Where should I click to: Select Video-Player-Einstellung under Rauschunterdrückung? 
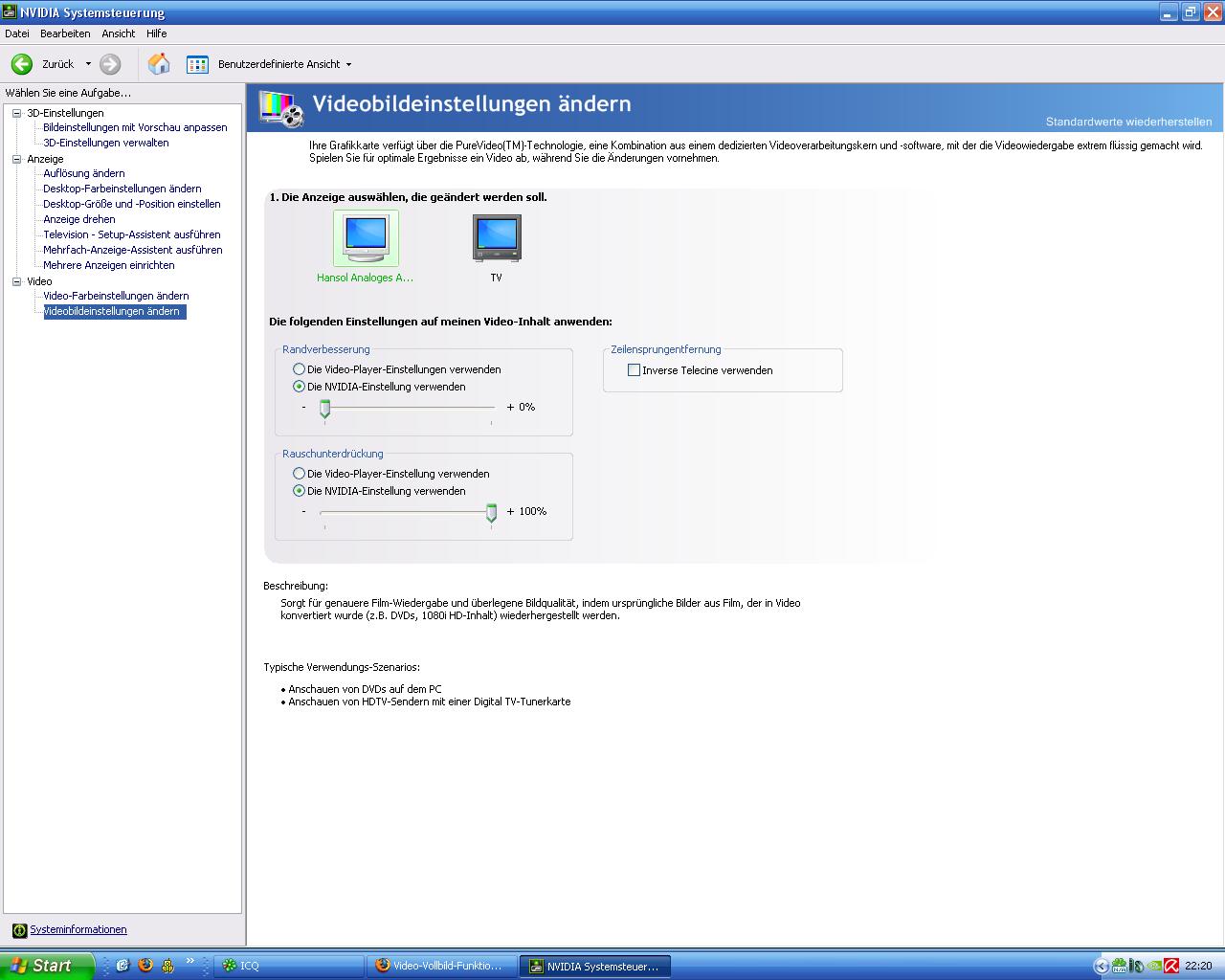point(300,474)
